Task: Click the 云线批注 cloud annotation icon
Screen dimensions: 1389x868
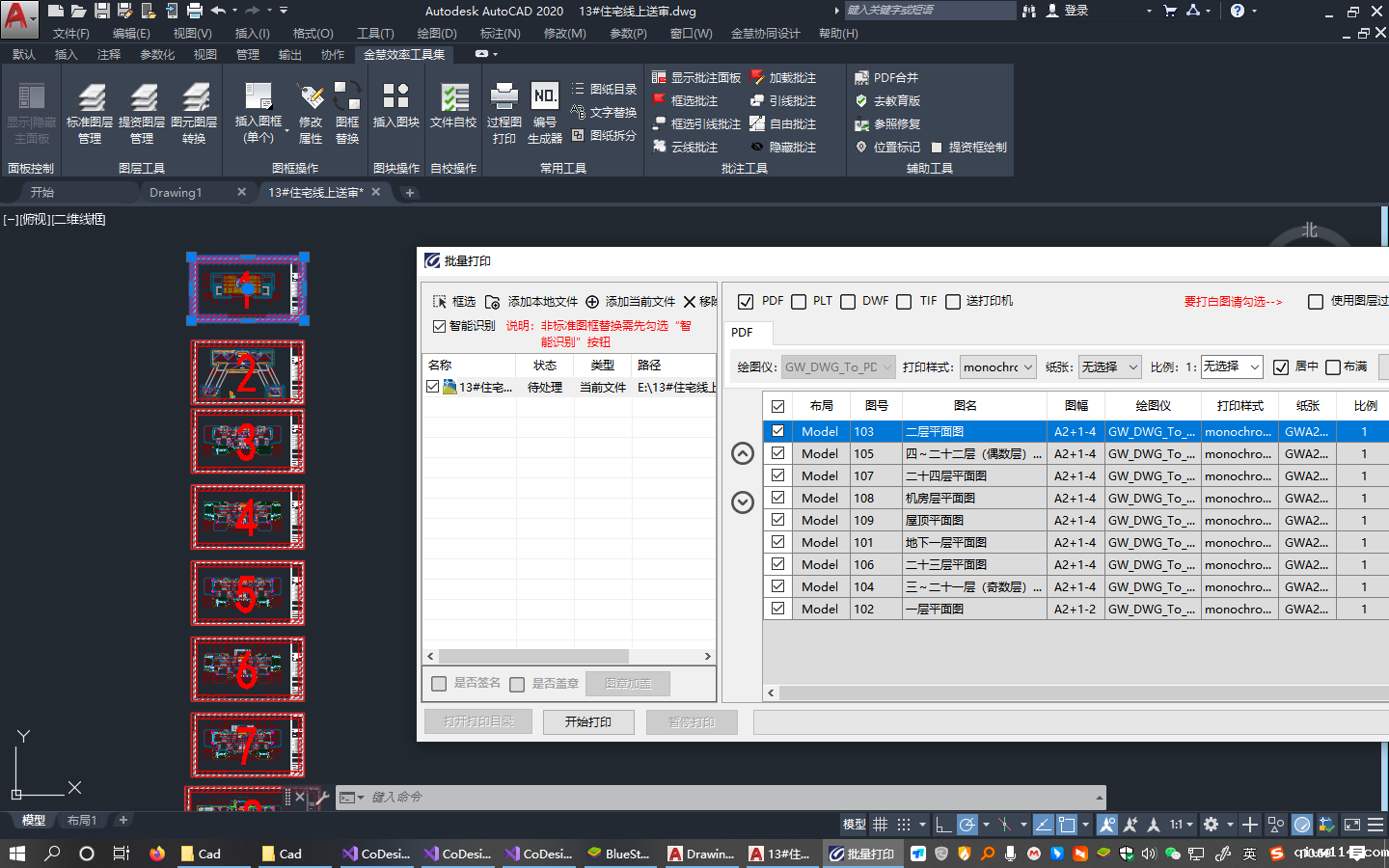Action: point(660,148)
